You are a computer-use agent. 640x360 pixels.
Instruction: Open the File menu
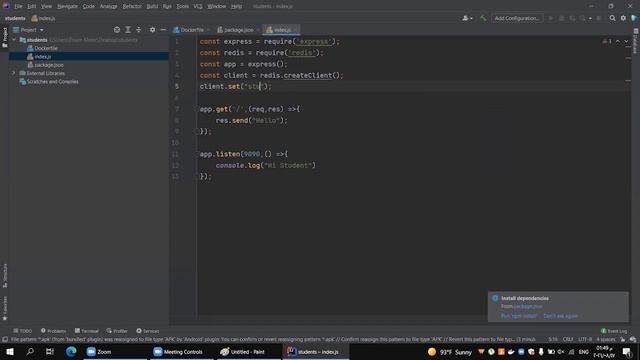[18, 6]
